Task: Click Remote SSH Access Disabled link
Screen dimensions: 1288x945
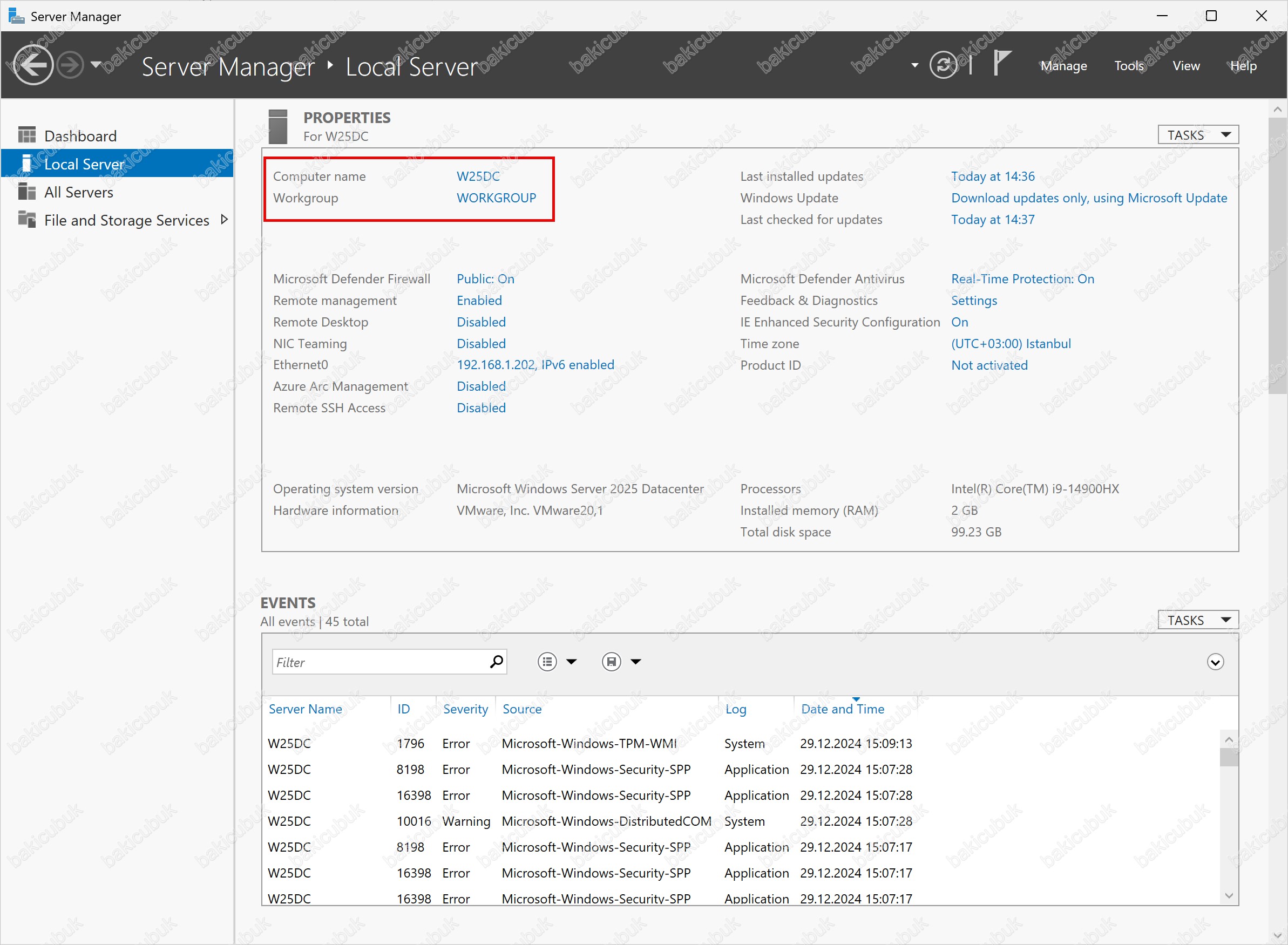Action: (x=480, y=409)
